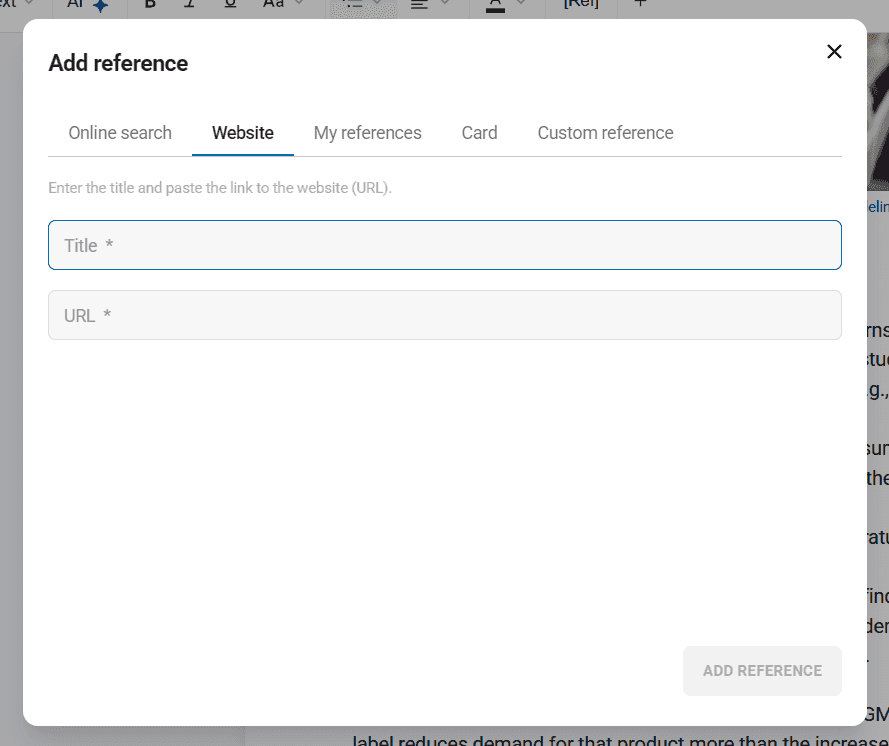
Task: Toggle bold formatting in the toolbar
Action: point(150,4)
